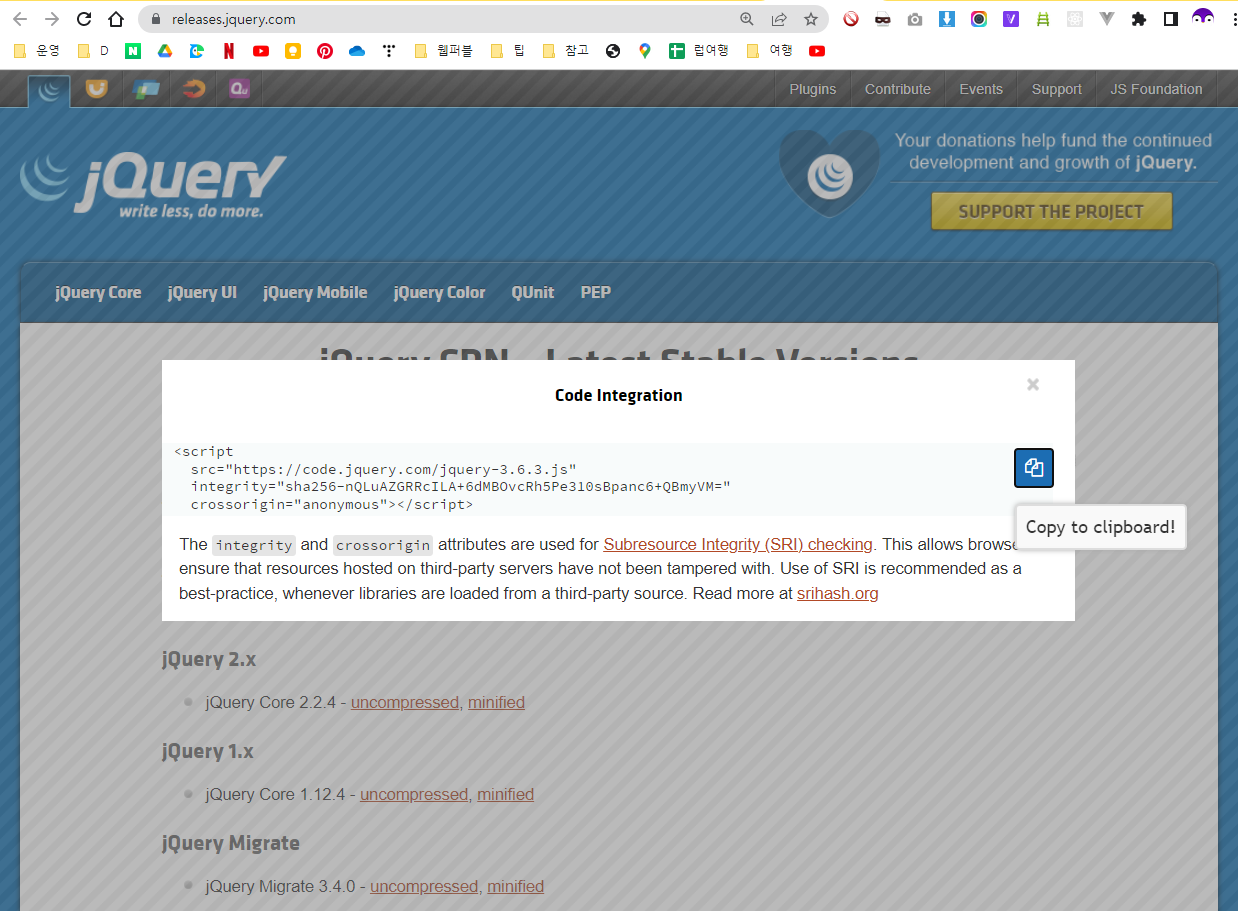1238x911 pixels.
Task: Open the colorful circle extension
Action: (x=979, y=19)
